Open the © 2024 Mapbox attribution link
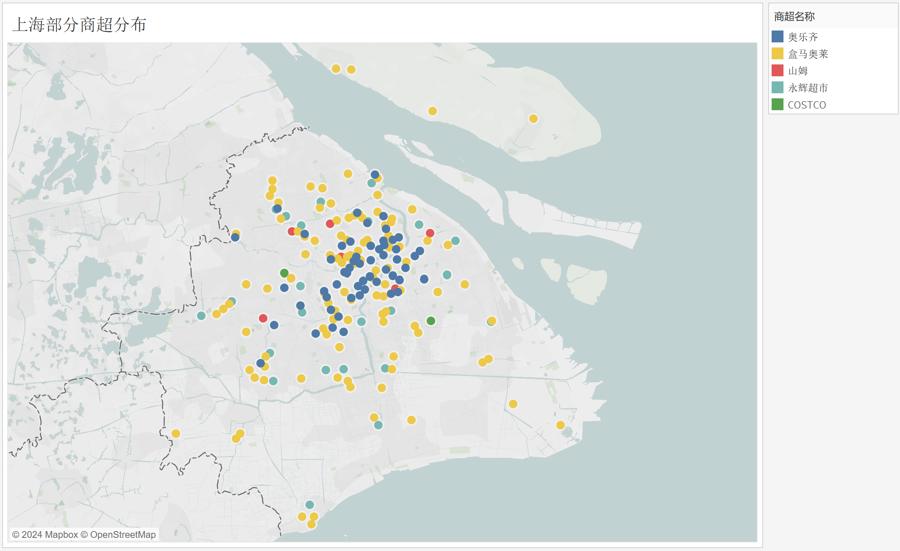Image resolution: width=900 pixels, height=551 pixels. tap(45, 534)
